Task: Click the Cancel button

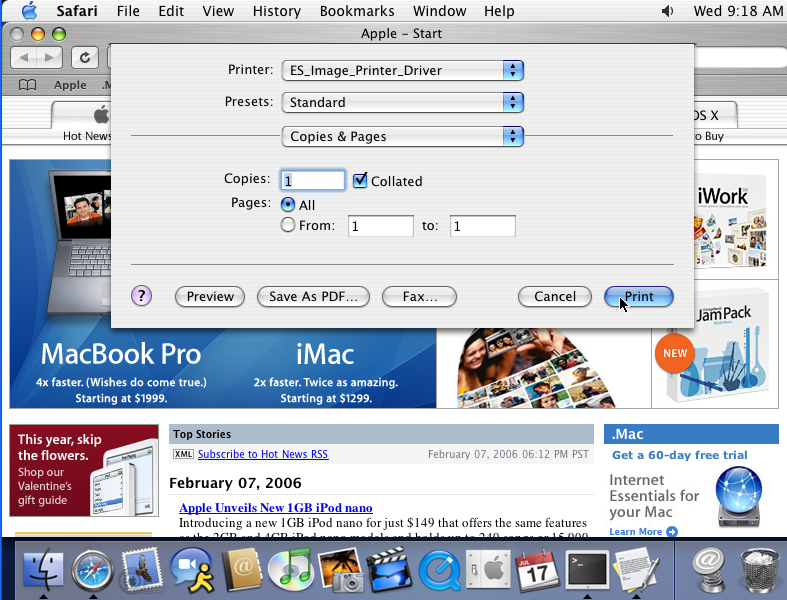Action: click(x=555, y=296)
